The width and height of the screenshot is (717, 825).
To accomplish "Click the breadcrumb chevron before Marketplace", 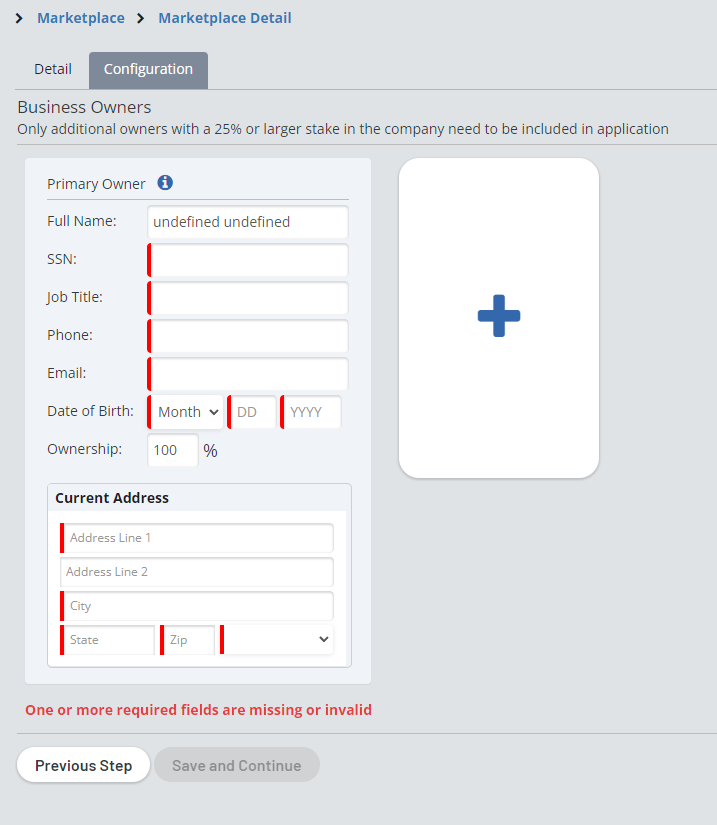I will click(x=20, y=18).
